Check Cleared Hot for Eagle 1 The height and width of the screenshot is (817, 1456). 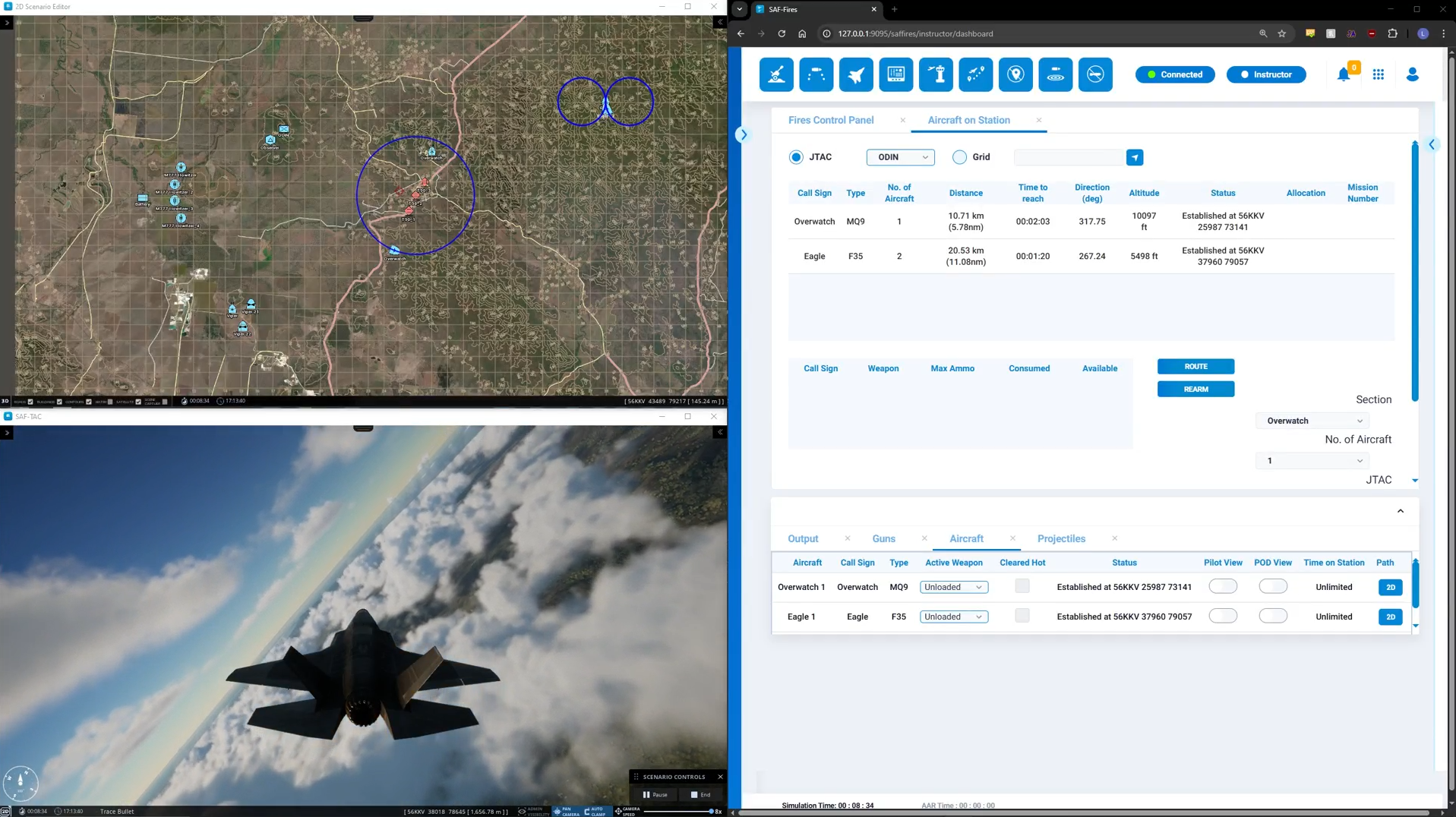pos(1022,616)
